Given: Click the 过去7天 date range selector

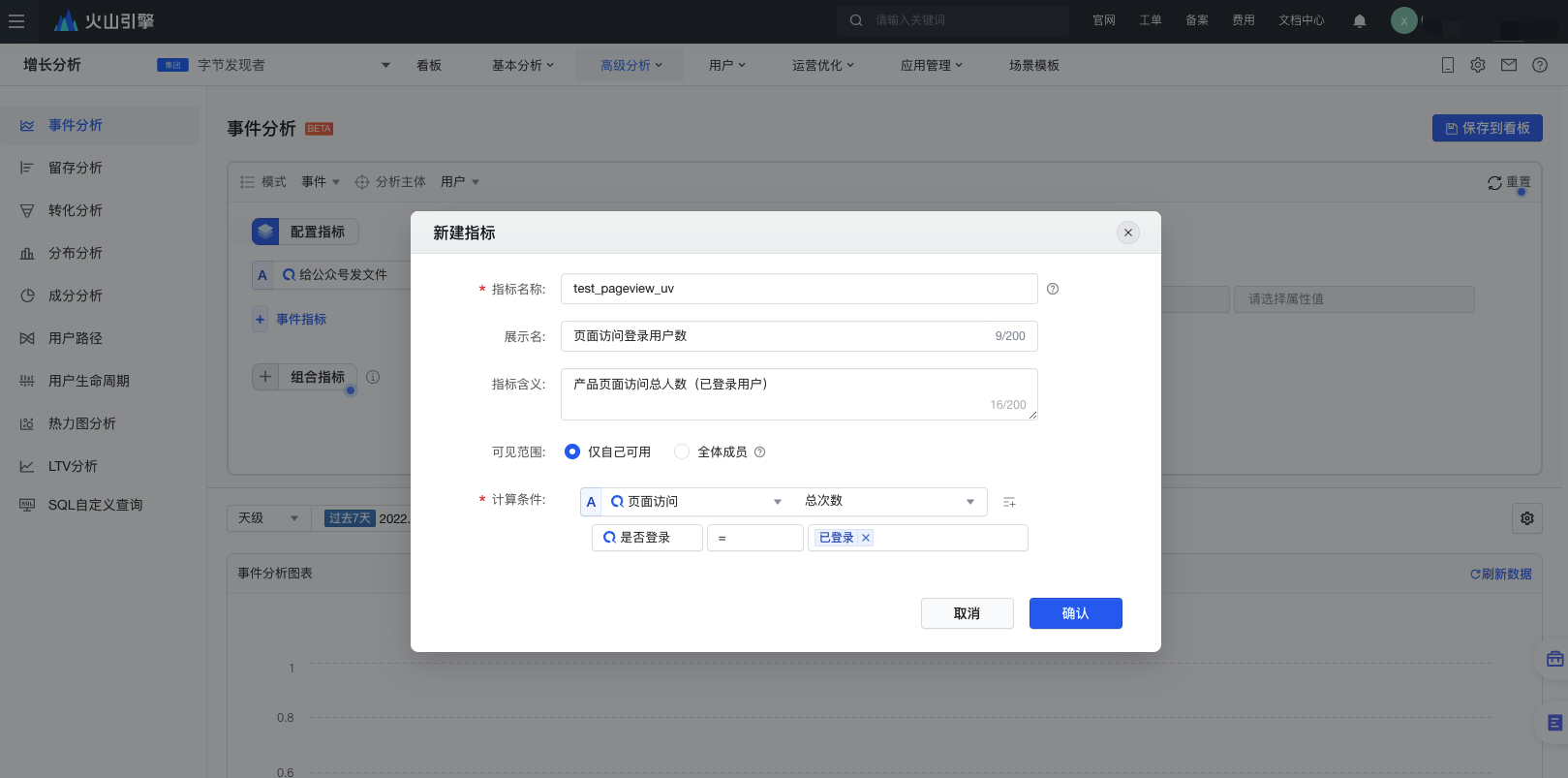Looking at the screenshot, I should (x=350, y=518).
